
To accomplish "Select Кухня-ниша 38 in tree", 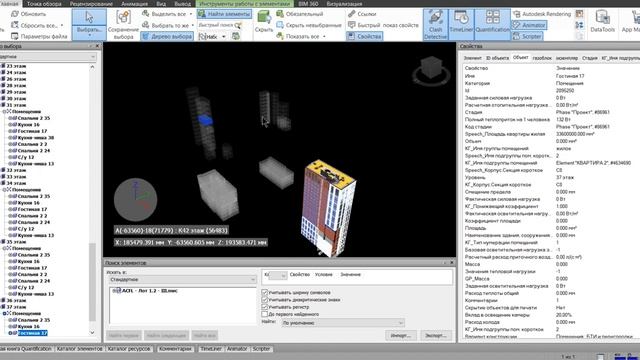I will 36,138.
